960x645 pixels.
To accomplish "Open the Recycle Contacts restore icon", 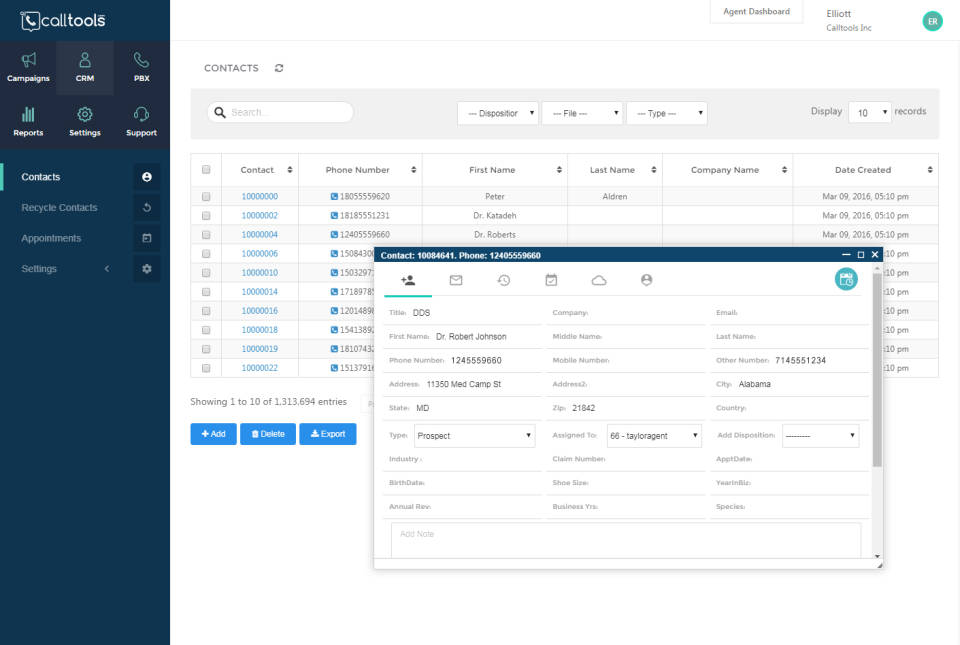I will (146, 207).
